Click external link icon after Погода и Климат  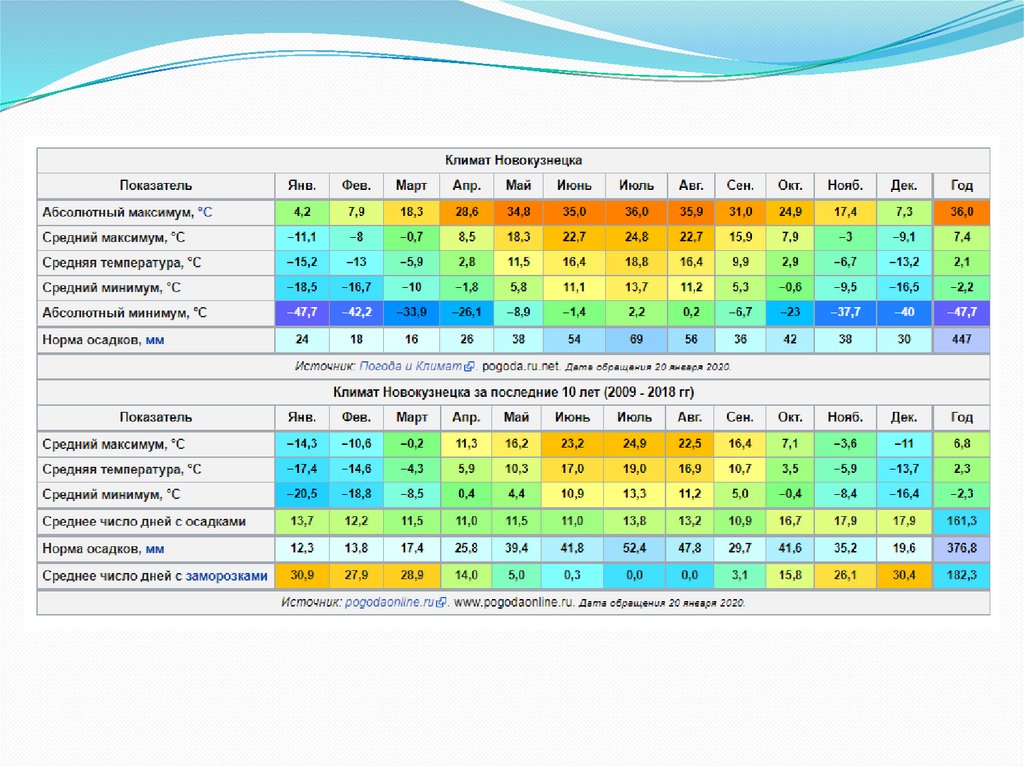click(x=470, y=367)
